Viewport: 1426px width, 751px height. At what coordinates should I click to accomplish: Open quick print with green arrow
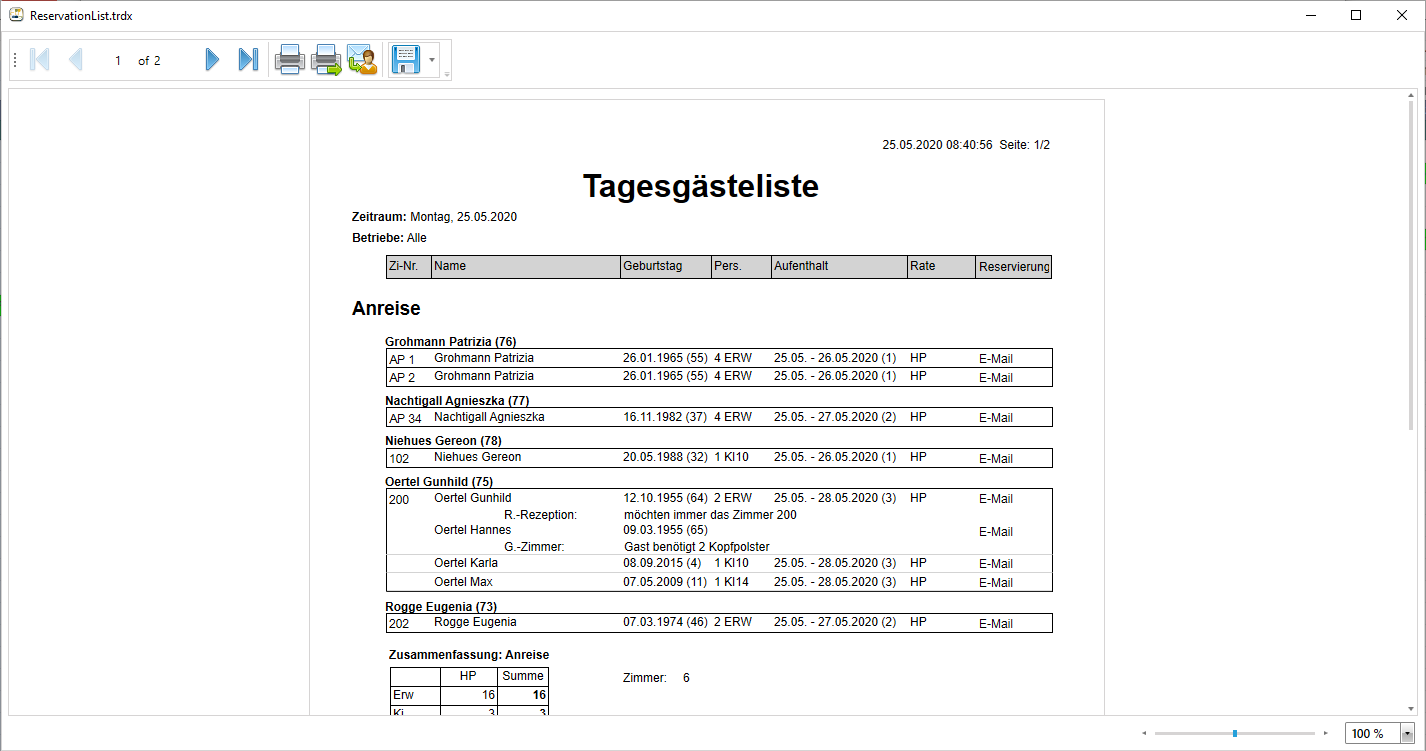[x=326, y=60]
